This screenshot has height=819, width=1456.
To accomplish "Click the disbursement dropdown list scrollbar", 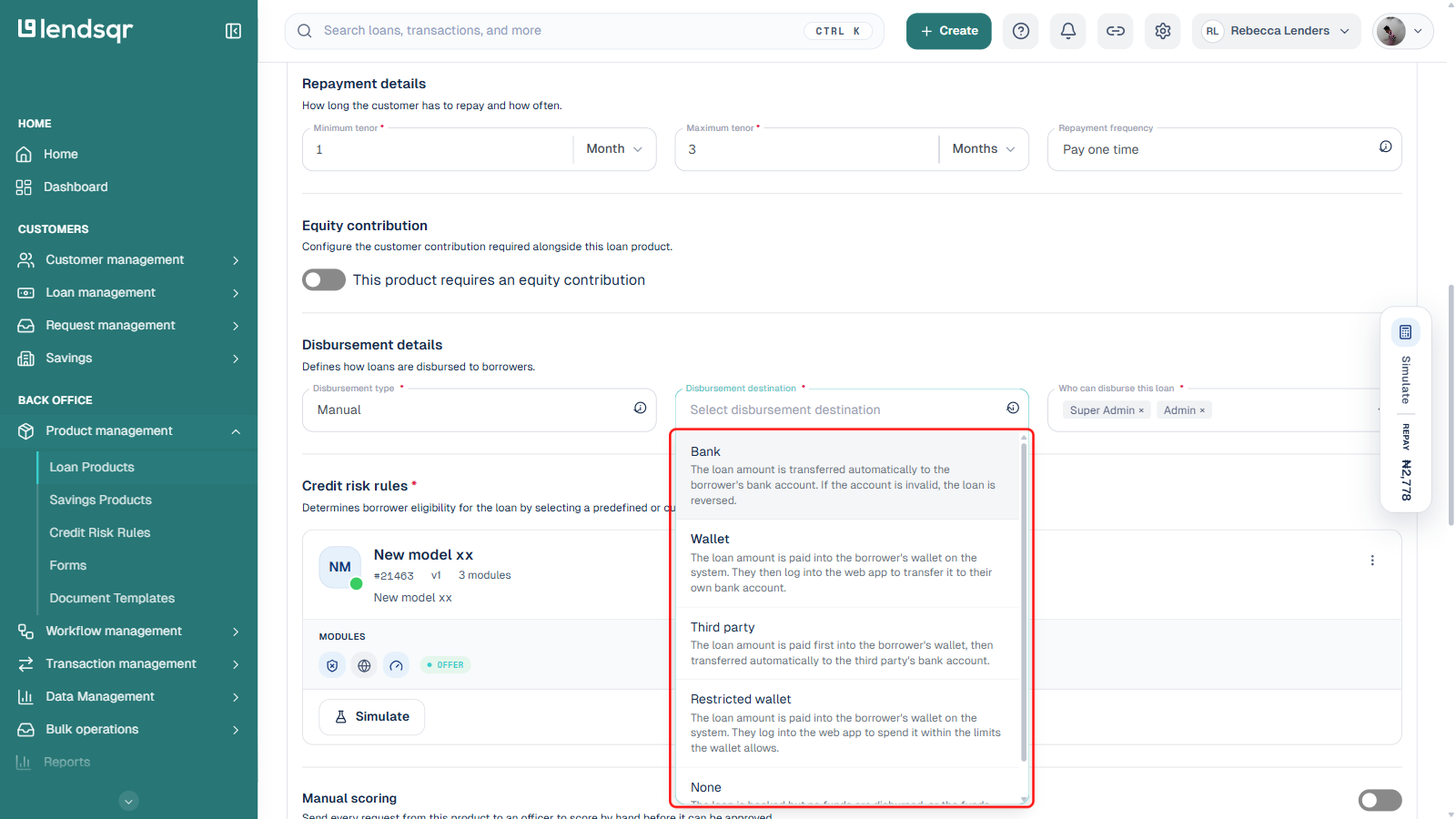I will 1024,601.
